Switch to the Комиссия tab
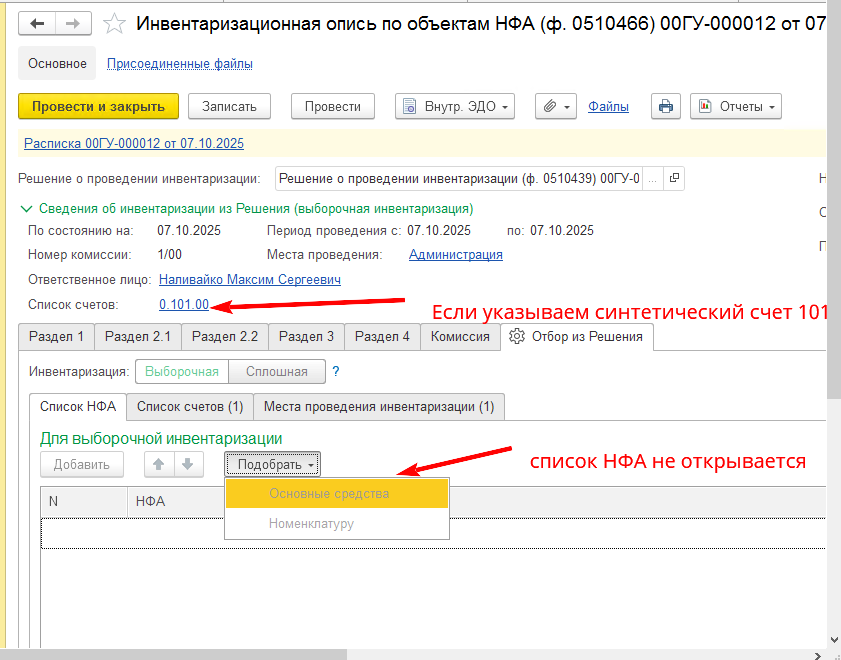The image size is (841, 660). tap(461, 337)
